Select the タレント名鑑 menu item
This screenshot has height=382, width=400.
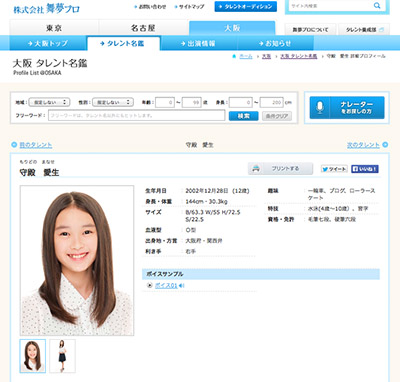(x=123, y=43)
